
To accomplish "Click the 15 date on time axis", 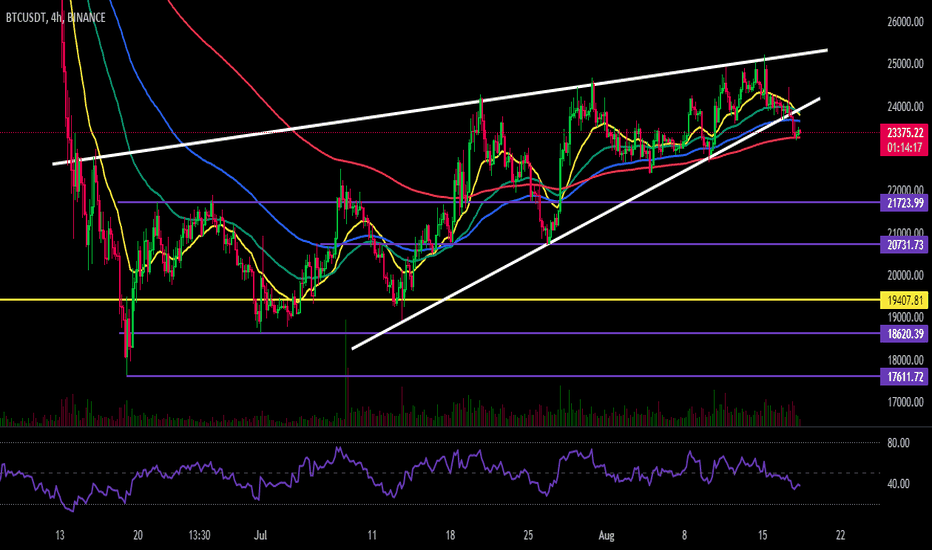I will [x=763, y=535].
